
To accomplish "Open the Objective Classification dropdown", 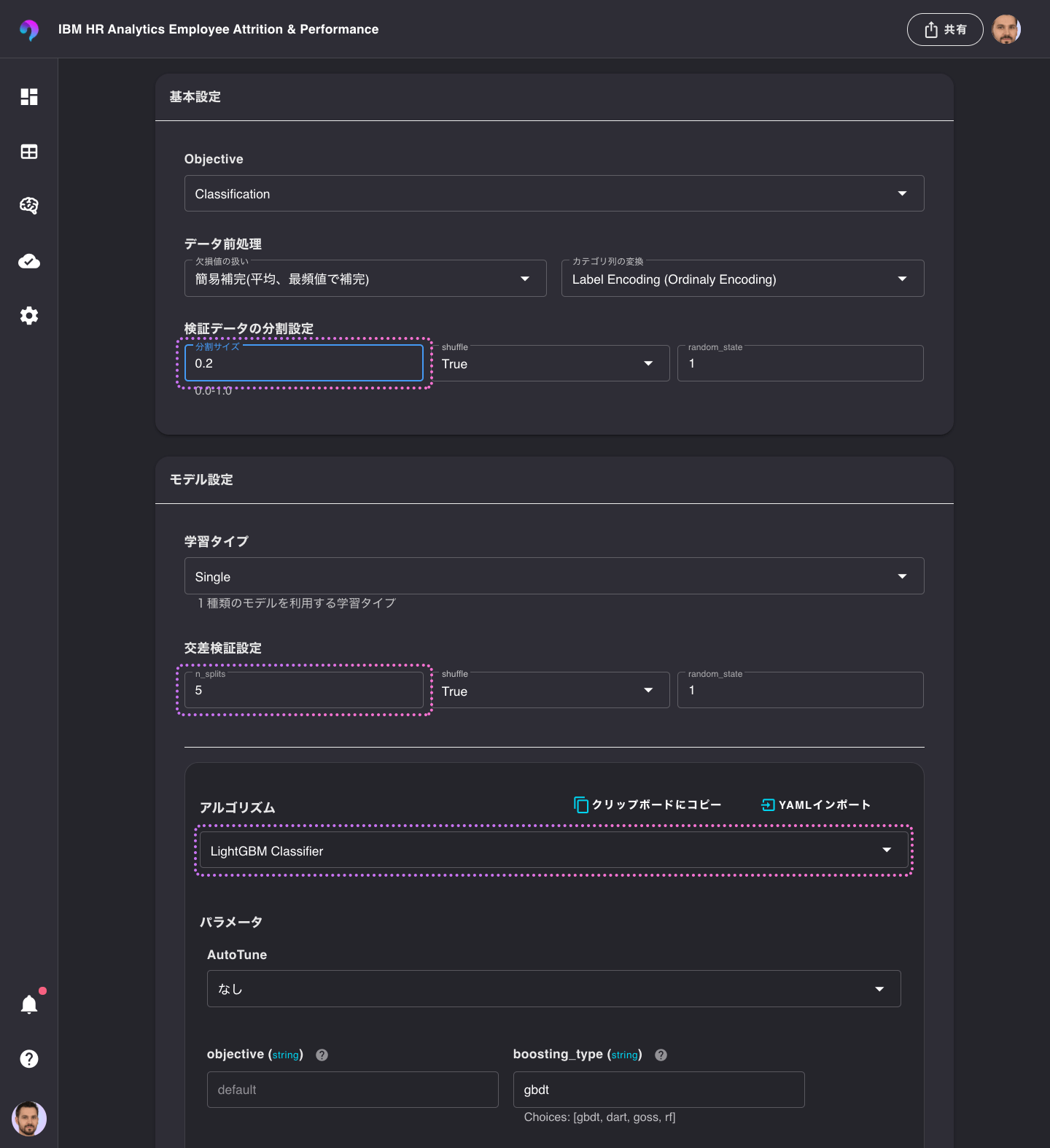I will click(554, 193).
